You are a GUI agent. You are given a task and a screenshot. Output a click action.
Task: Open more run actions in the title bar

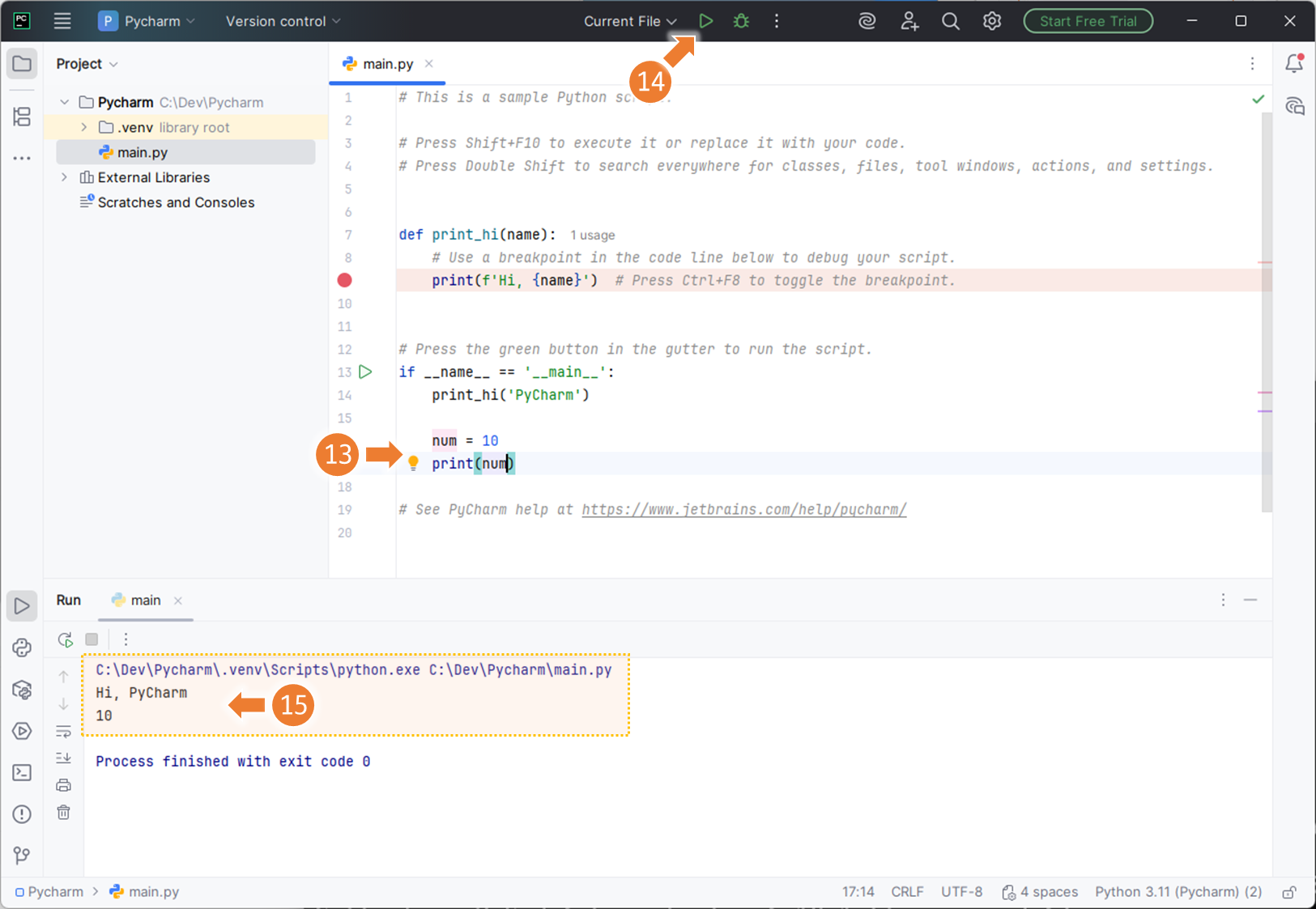[x=777, y=21]
